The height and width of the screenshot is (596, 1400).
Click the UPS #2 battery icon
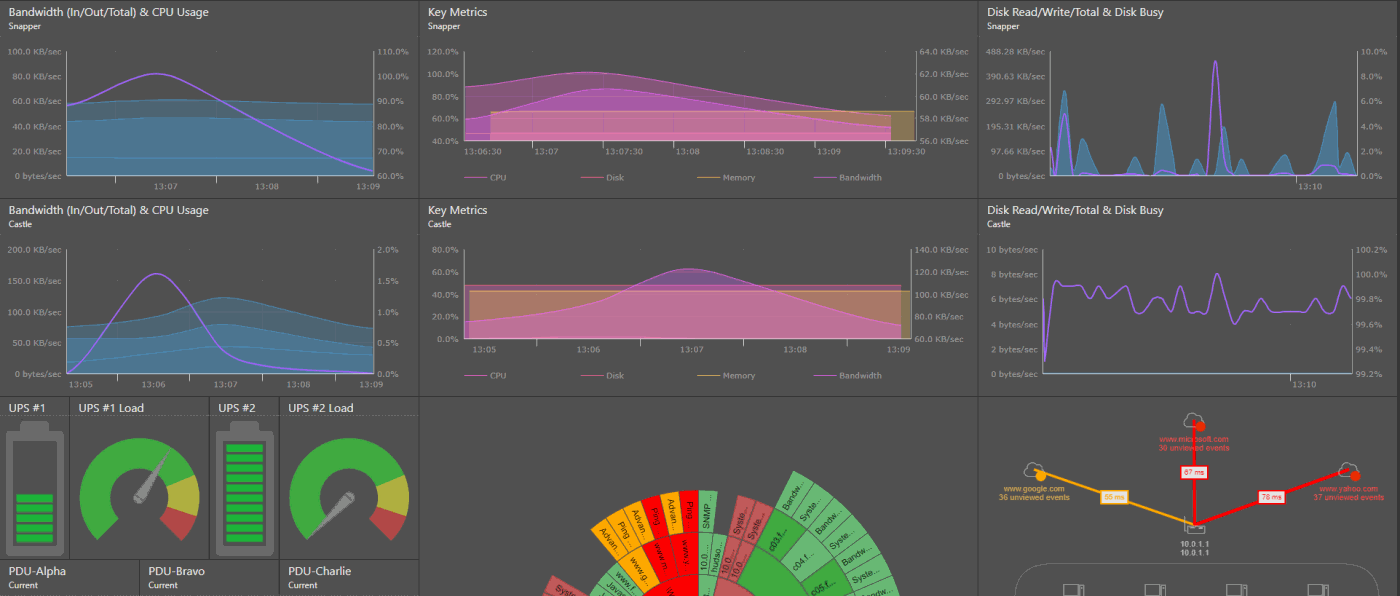pyautogui.click(x=245, y=488)
